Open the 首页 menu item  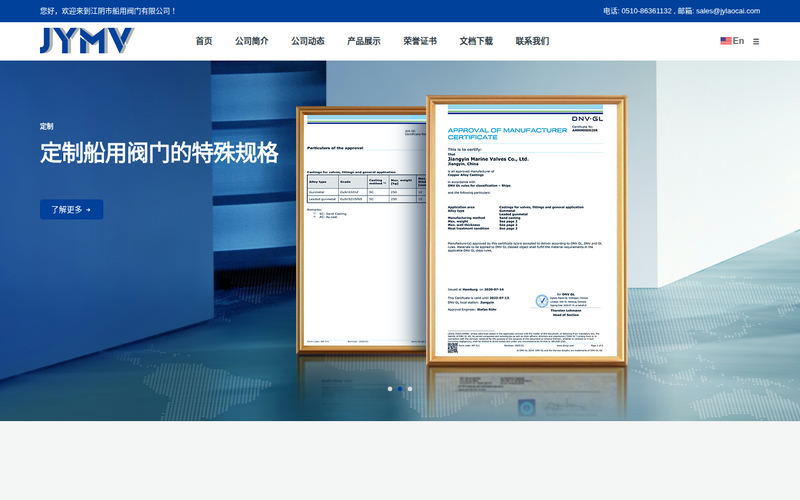pyautogui.click(x=204, y=41)
